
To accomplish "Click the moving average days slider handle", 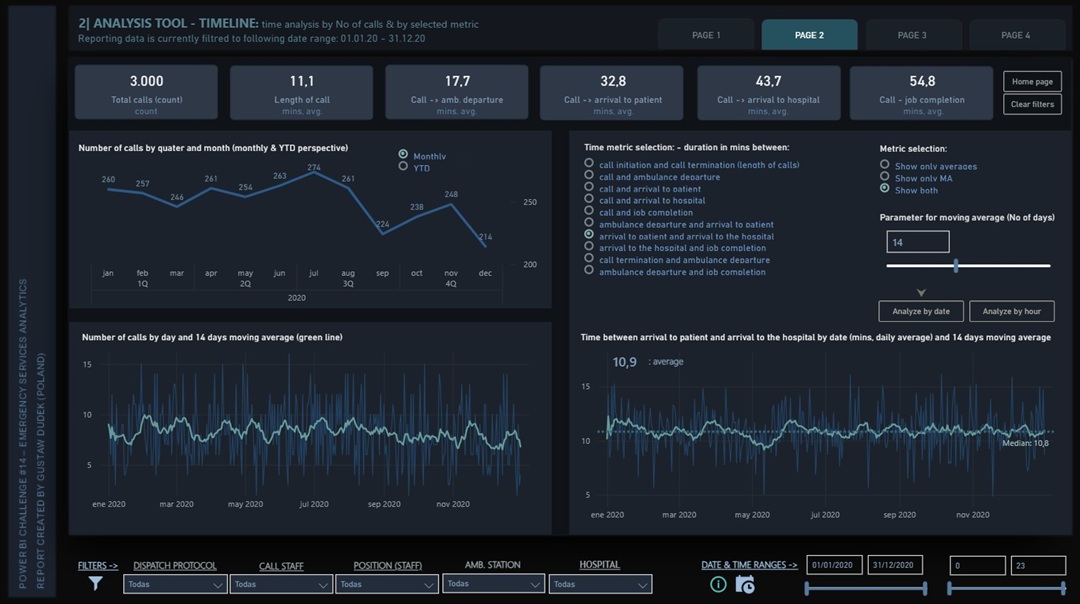I will tap(957, 266).
